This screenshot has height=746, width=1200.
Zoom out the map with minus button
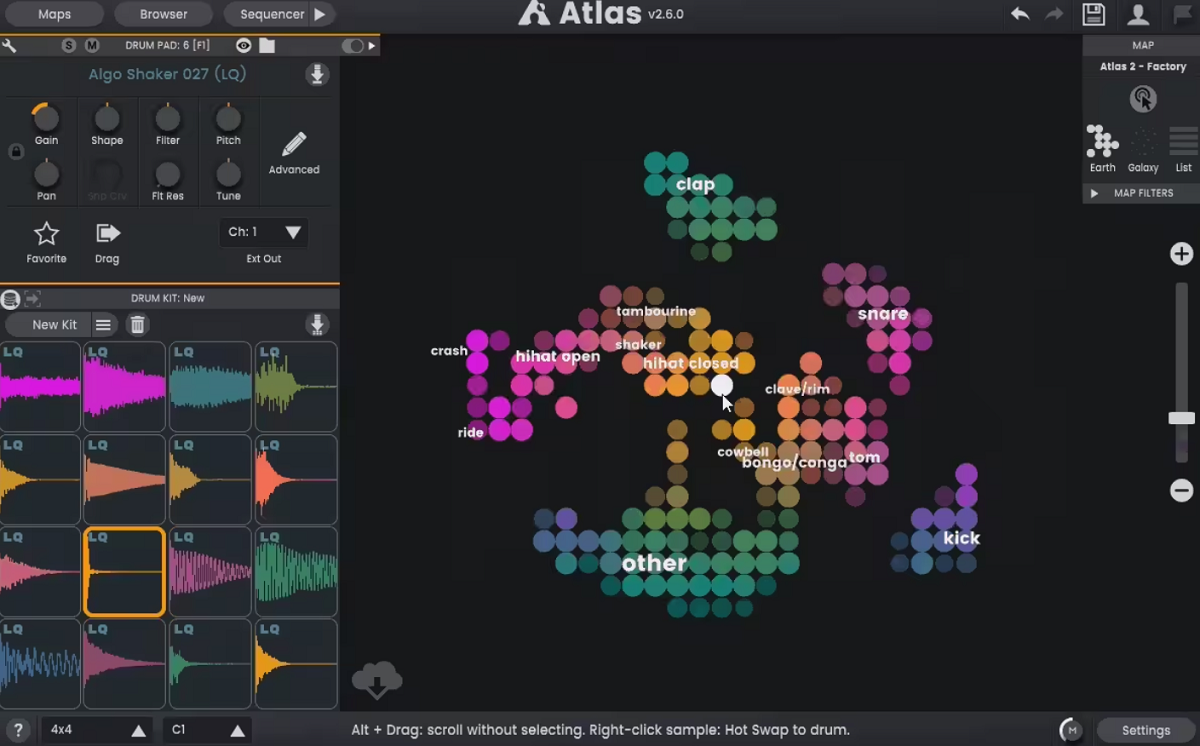pyautogui.click(x=1182, y=490)
